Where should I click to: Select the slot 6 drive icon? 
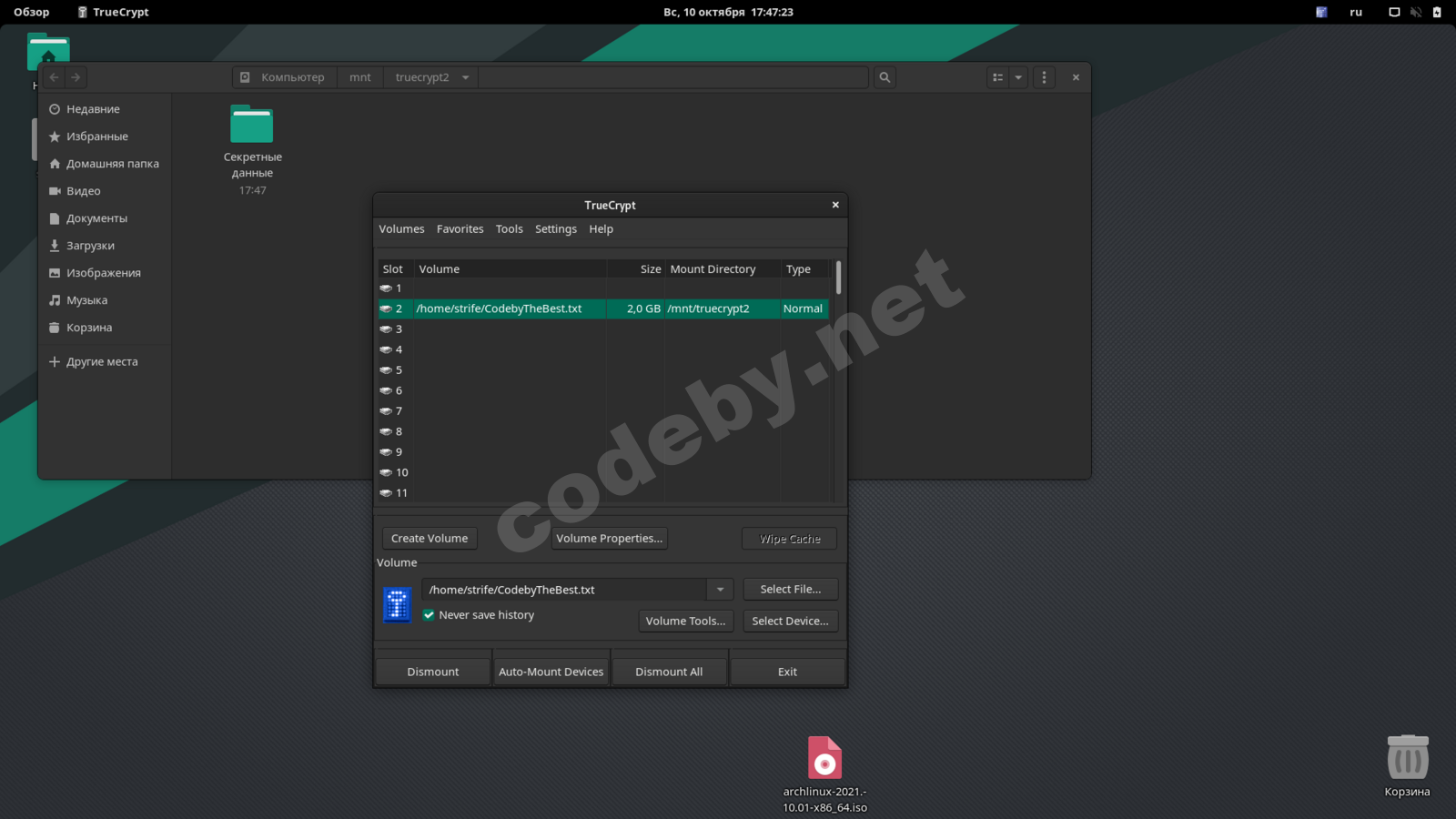(x=386, y=390)
